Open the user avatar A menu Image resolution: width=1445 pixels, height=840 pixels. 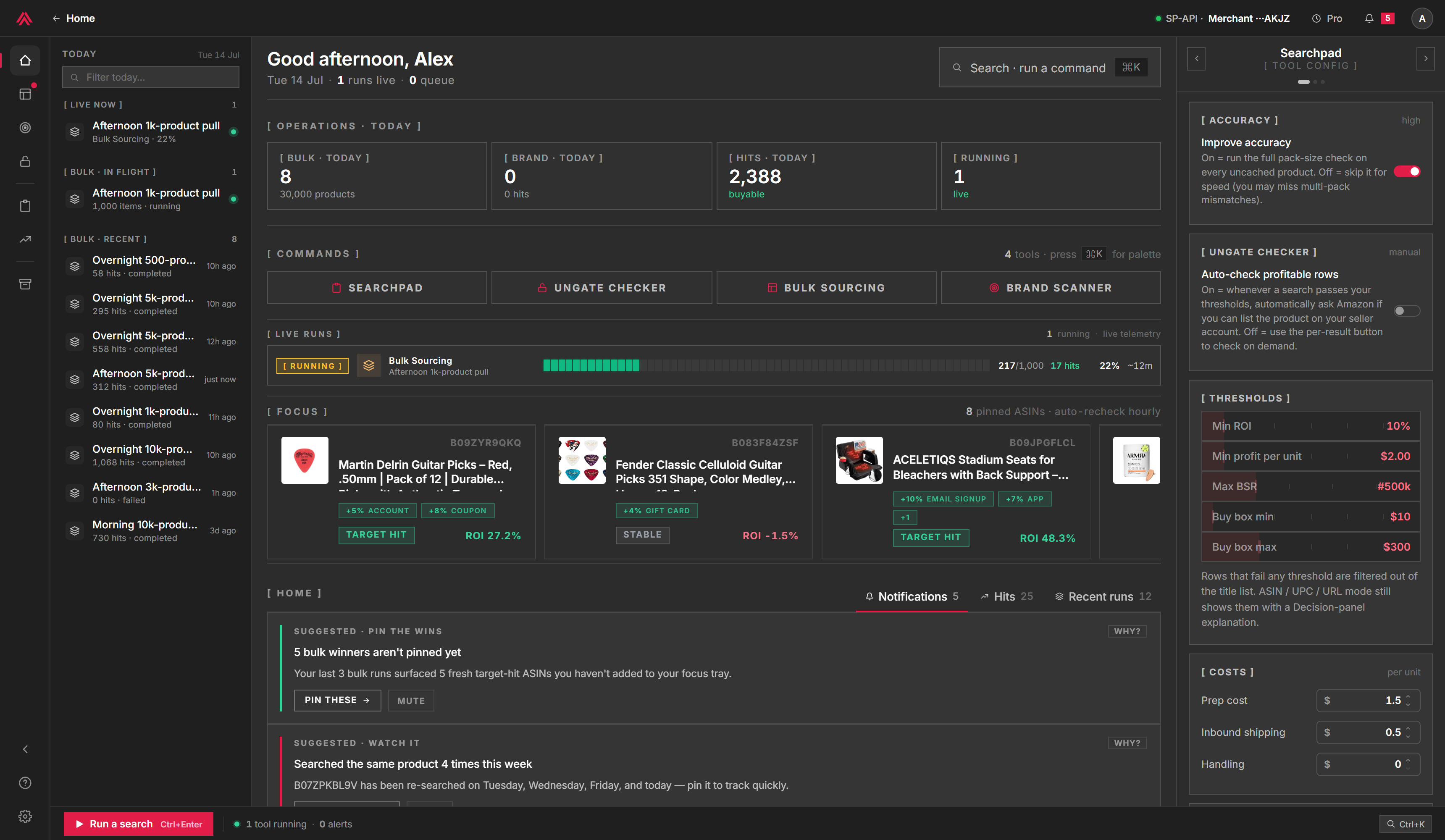tap(1422, 18)
